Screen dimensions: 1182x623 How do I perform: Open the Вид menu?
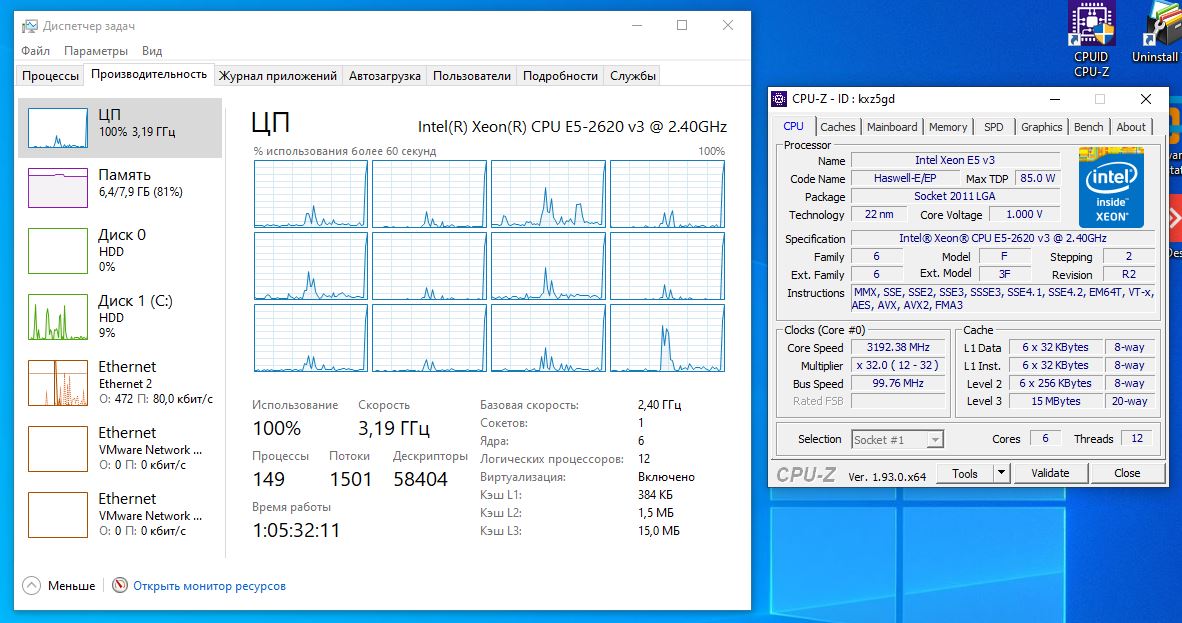[x=152, y=51]
